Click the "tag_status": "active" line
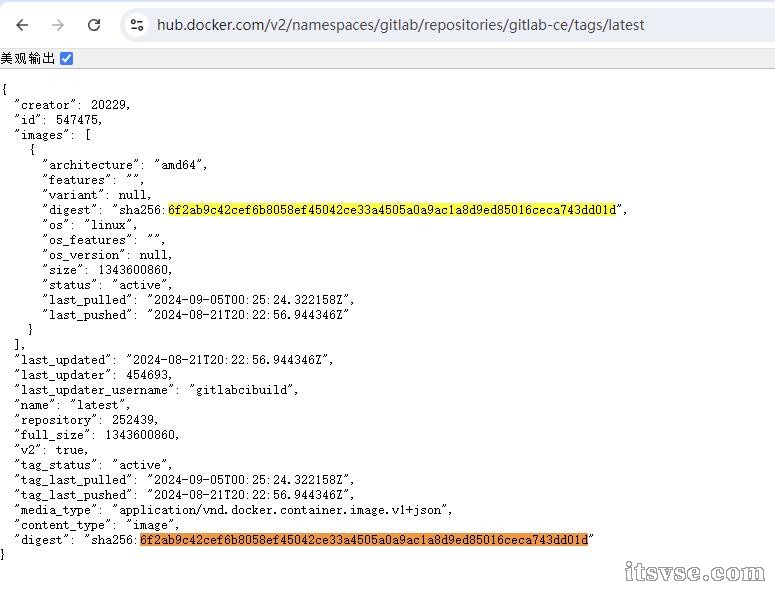 pyautogui.click(x=93, y=465)
